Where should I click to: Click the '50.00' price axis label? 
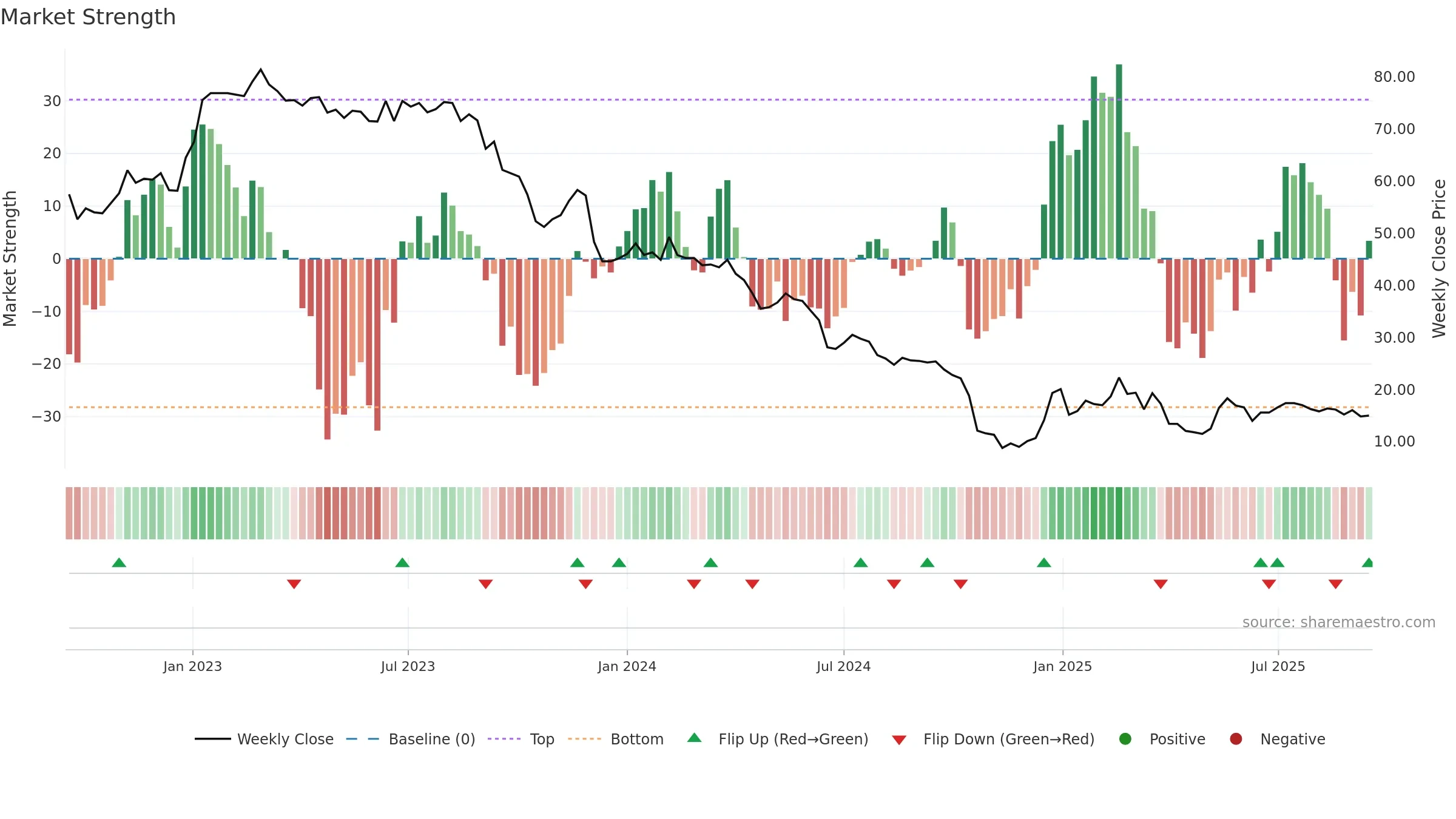tap(1395, 233)
